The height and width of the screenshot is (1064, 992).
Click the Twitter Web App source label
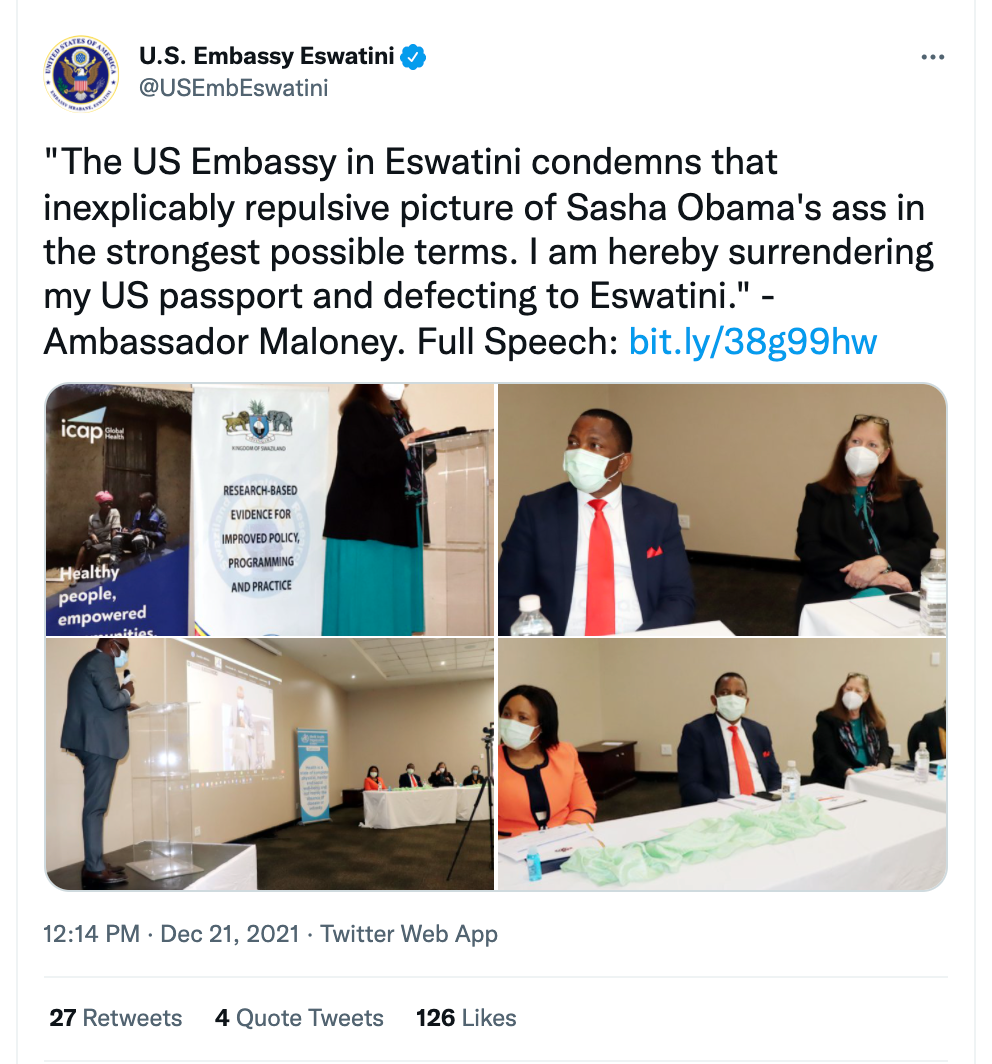[x=408, y=934]
